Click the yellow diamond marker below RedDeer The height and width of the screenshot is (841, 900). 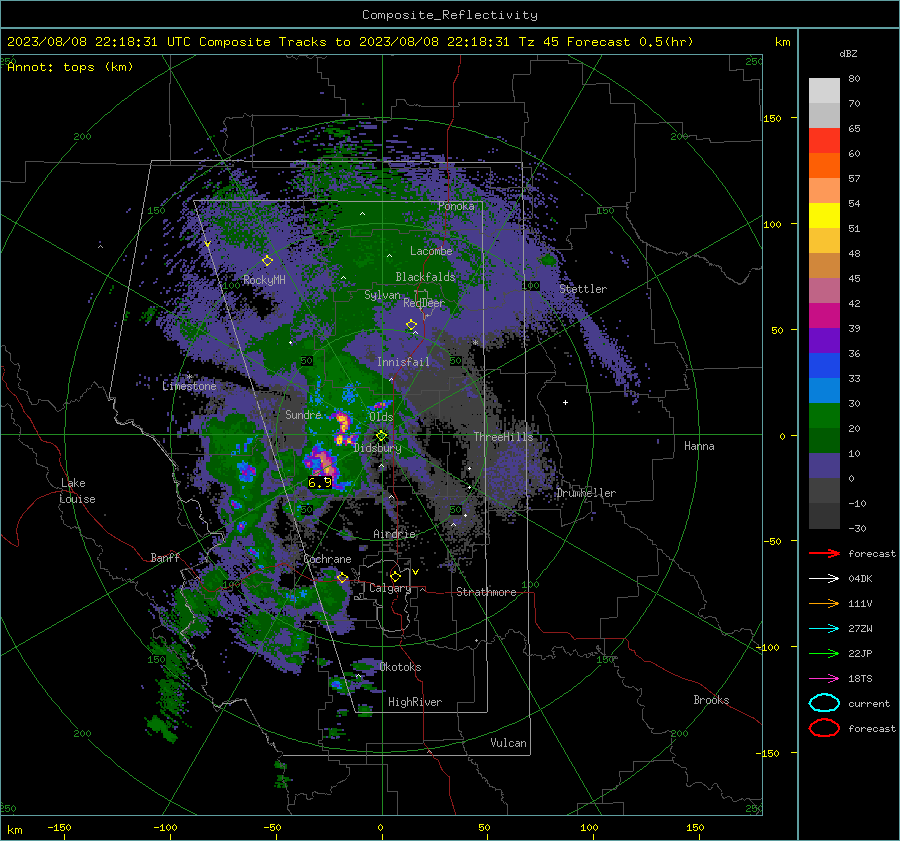[411, 325]
